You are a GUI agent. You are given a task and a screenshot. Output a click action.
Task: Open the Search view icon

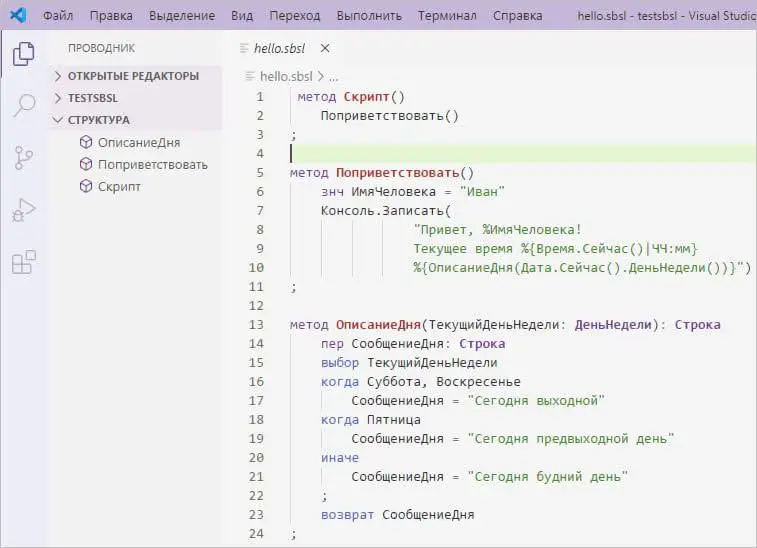pyautogui.click(x=23, y=105)
